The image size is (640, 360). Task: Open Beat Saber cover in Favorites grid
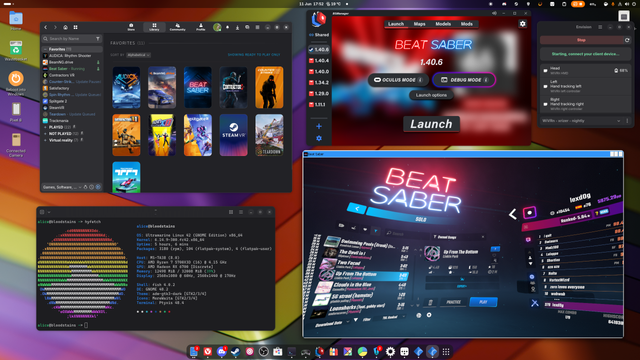click(x=198, y=87)
